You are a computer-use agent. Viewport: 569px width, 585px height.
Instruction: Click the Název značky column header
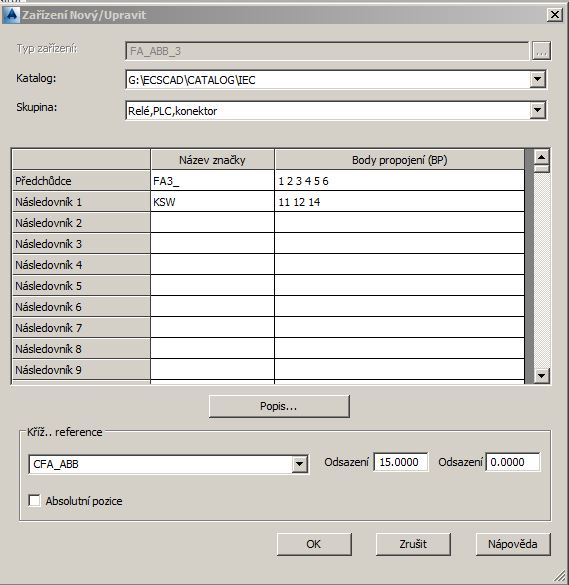click(212, 160)
